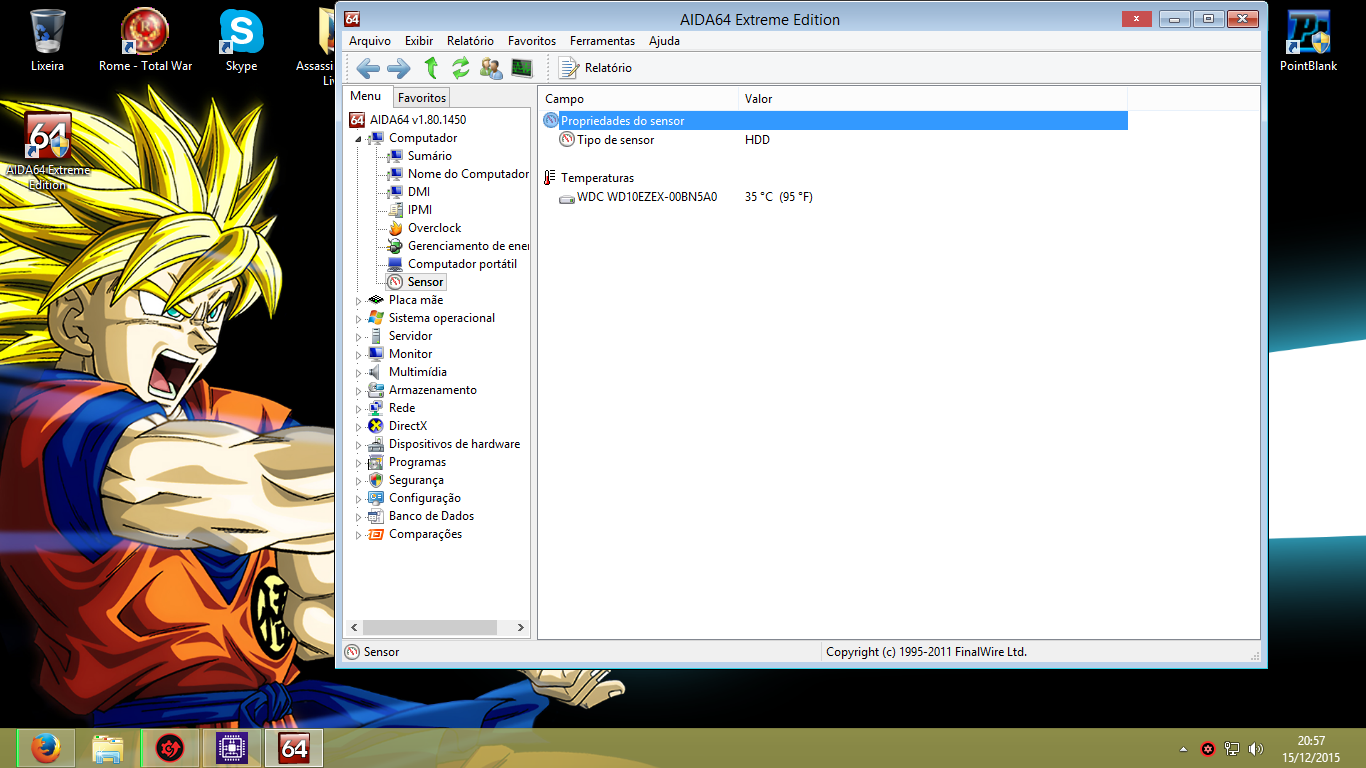Select the WDC WD10EZEX-00BN5A0 drive row
The width and height of the screenshot is (1366, 768).
(x=834, y=197)
